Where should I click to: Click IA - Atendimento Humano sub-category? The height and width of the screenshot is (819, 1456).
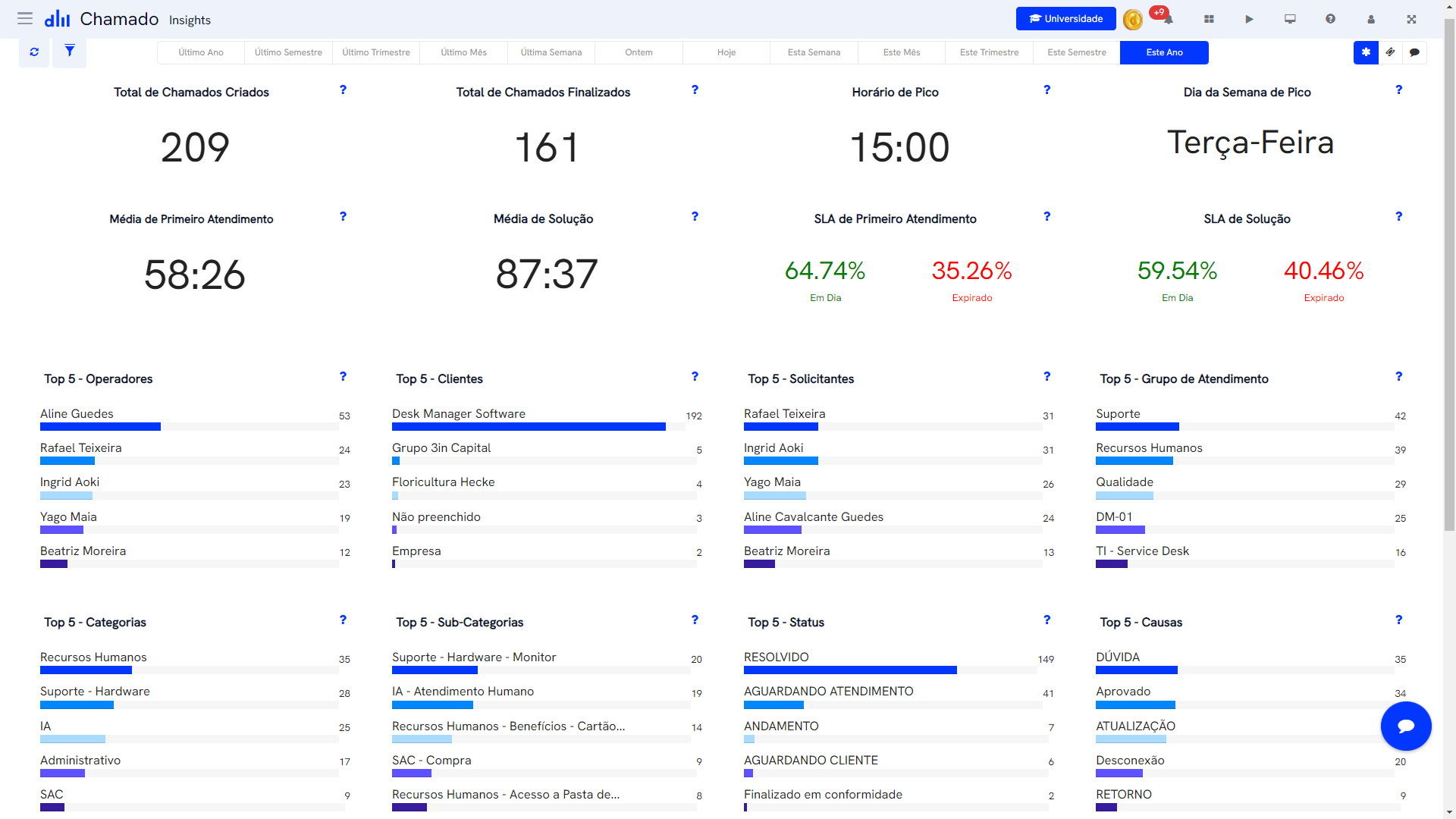tap(463, 692)
